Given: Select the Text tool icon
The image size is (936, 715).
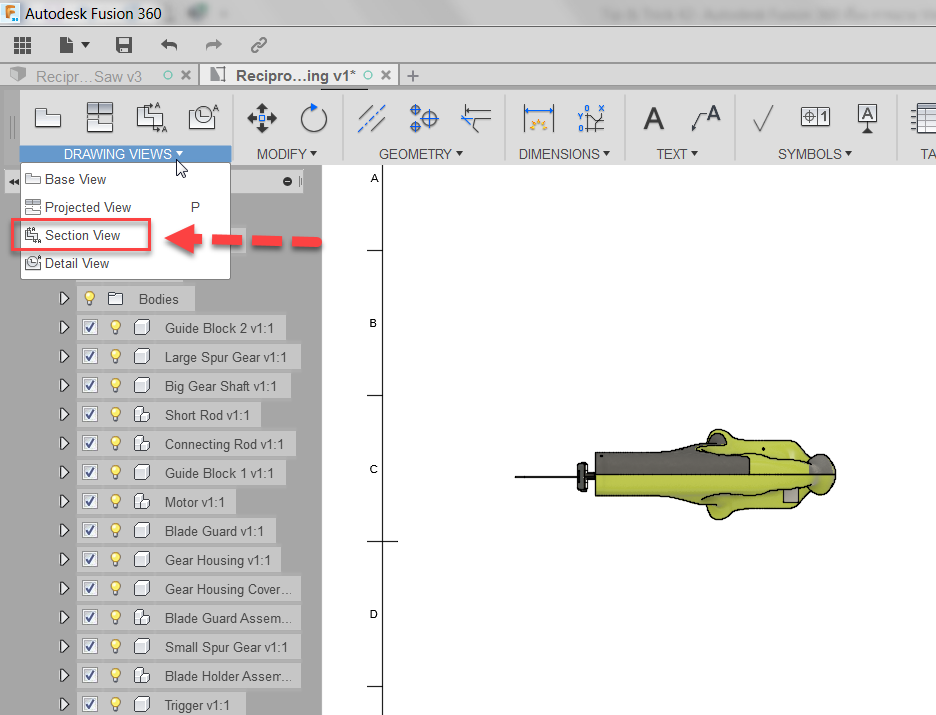Looking at the screenshot, I should pyautogui.click(x=653, y=117).
